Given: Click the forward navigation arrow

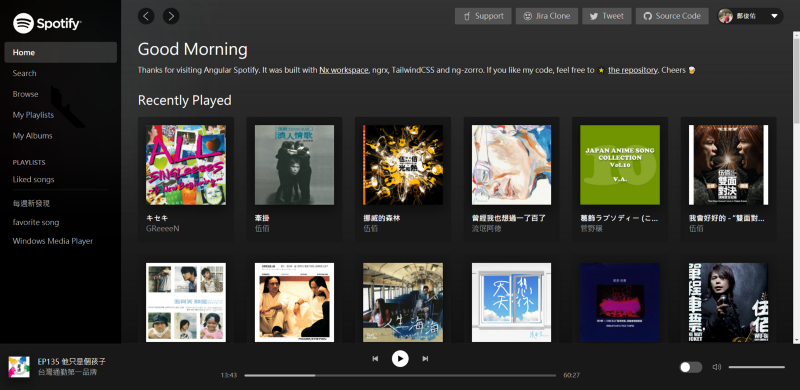Looking at the screenshot, I should click(x=171, y=16).
